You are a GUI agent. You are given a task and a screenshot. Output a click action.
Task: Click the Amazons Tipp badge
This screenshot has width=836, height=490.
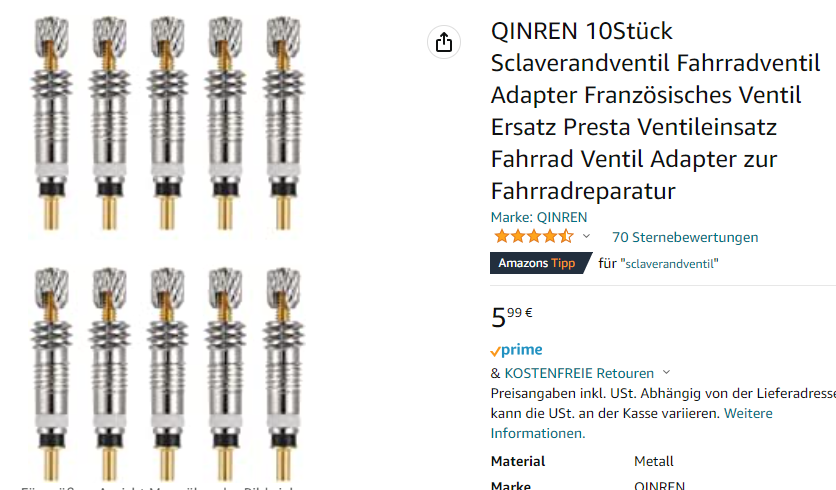coord(540,263)
